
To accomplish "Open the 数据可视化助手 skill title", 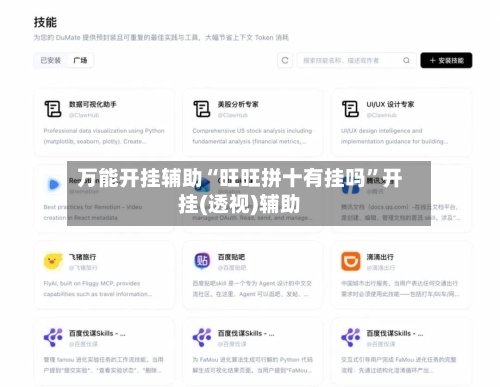I will 93,104.
